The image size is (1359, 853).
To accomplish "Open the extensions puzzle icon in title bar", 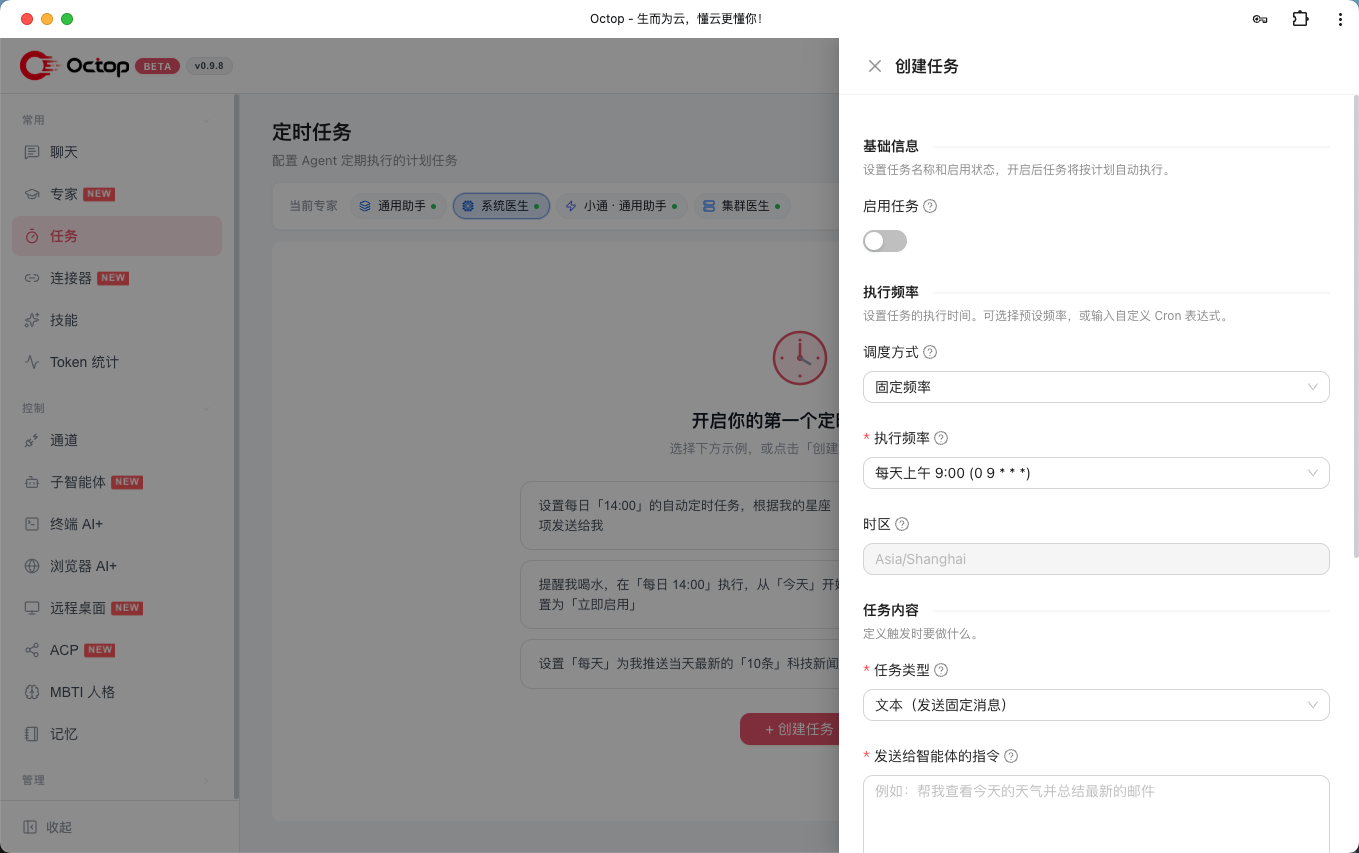I will [x=1300, y=18].
